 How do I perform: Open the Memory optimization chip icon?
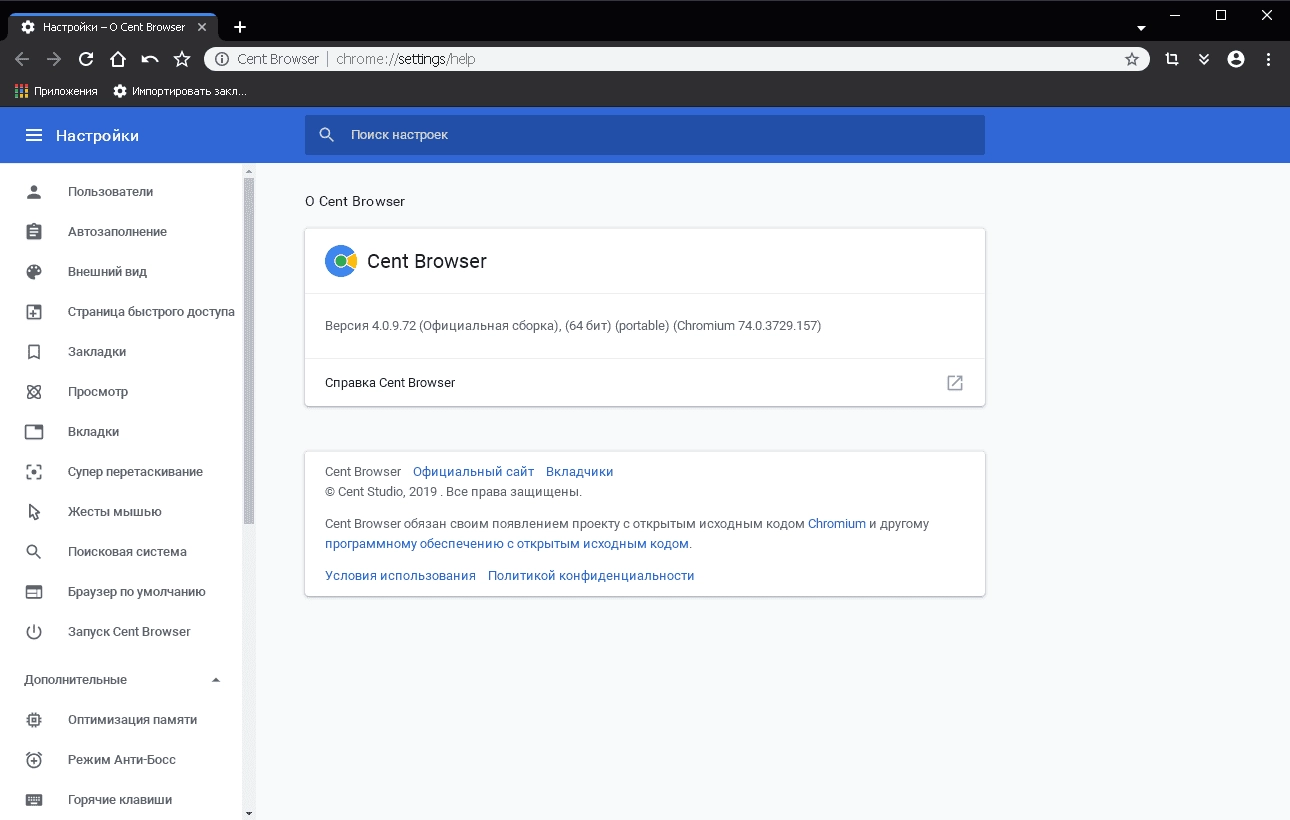[34, 719]
